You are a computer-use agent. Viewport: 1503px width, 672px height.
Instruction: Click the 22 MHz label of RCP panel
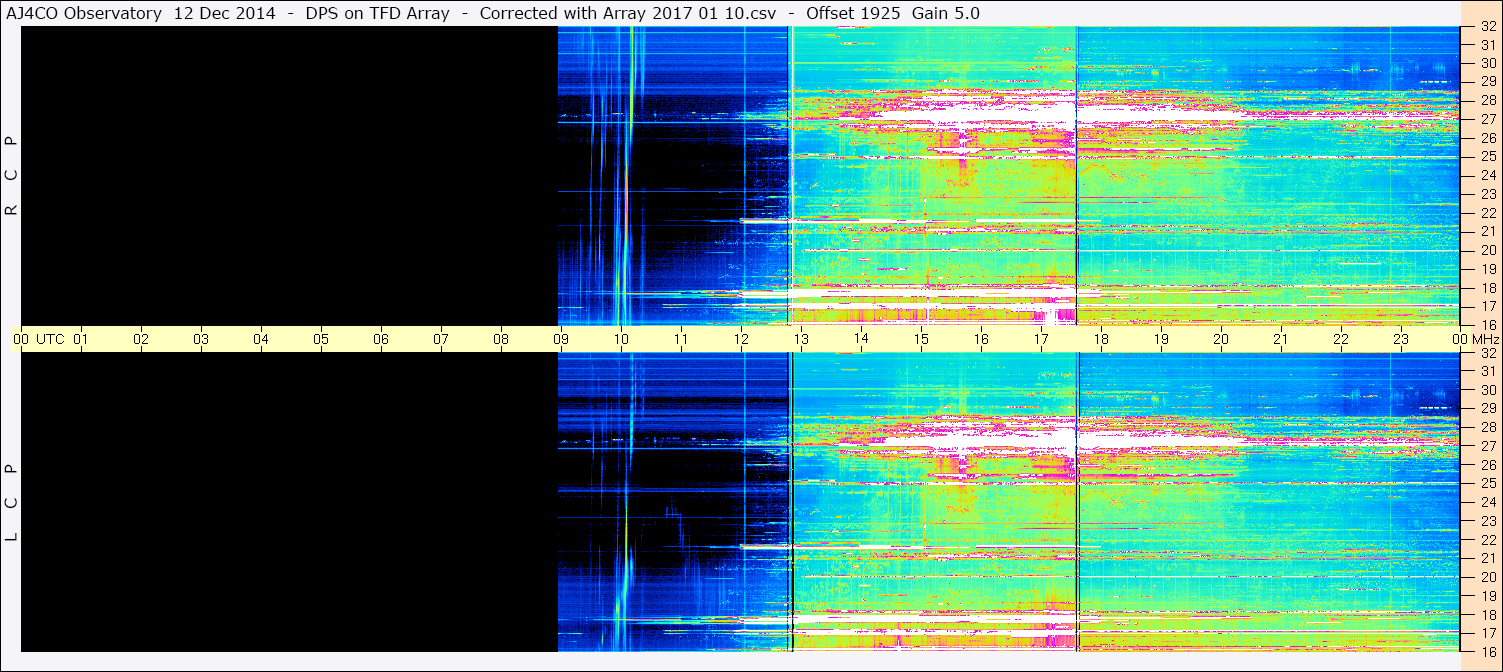(x=1487, y=213)
